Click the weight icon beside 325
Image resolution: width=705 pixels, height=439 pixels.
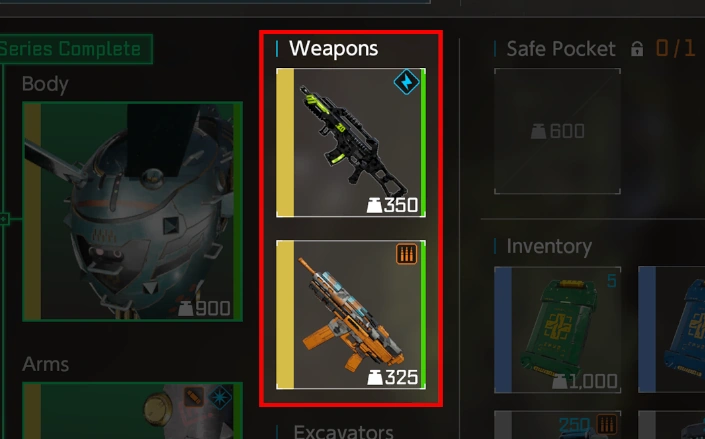click(375, 377)
